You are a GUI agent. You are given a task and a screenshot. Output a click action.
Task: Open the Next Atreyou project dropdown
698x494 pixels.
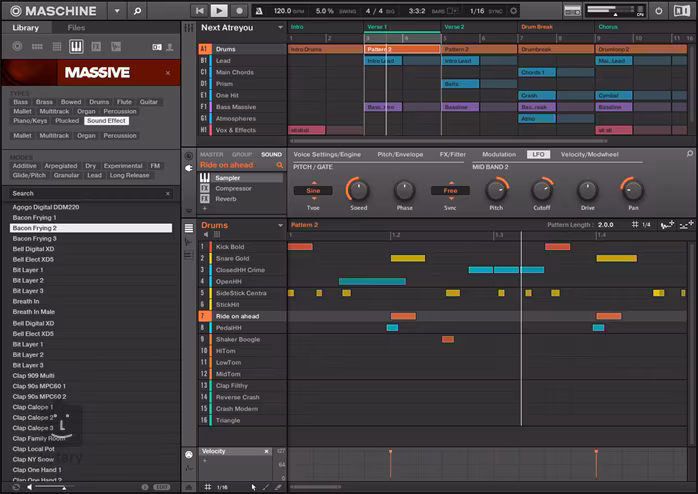(280, 28)
